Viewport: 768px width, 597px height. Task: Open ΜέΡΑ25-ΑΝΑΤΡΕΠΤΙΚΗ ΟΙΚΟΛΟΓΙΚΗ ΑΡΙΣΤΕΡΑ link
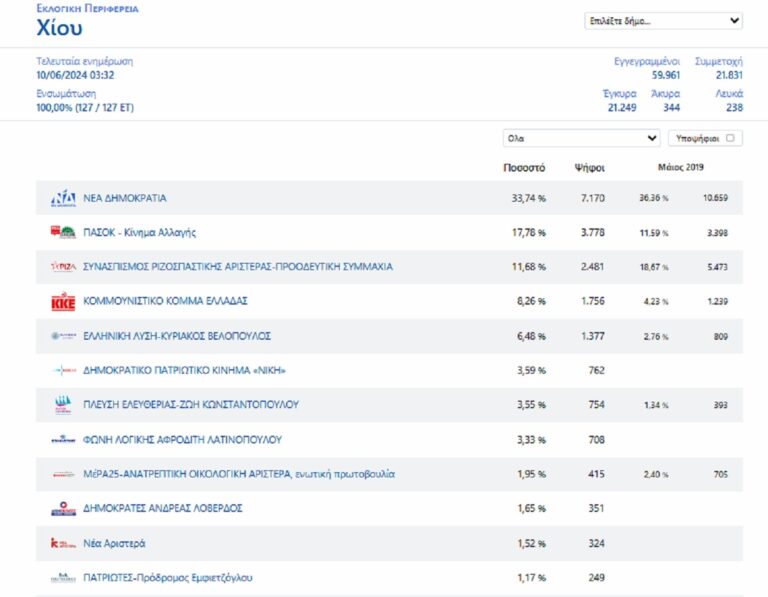[239, 474]
